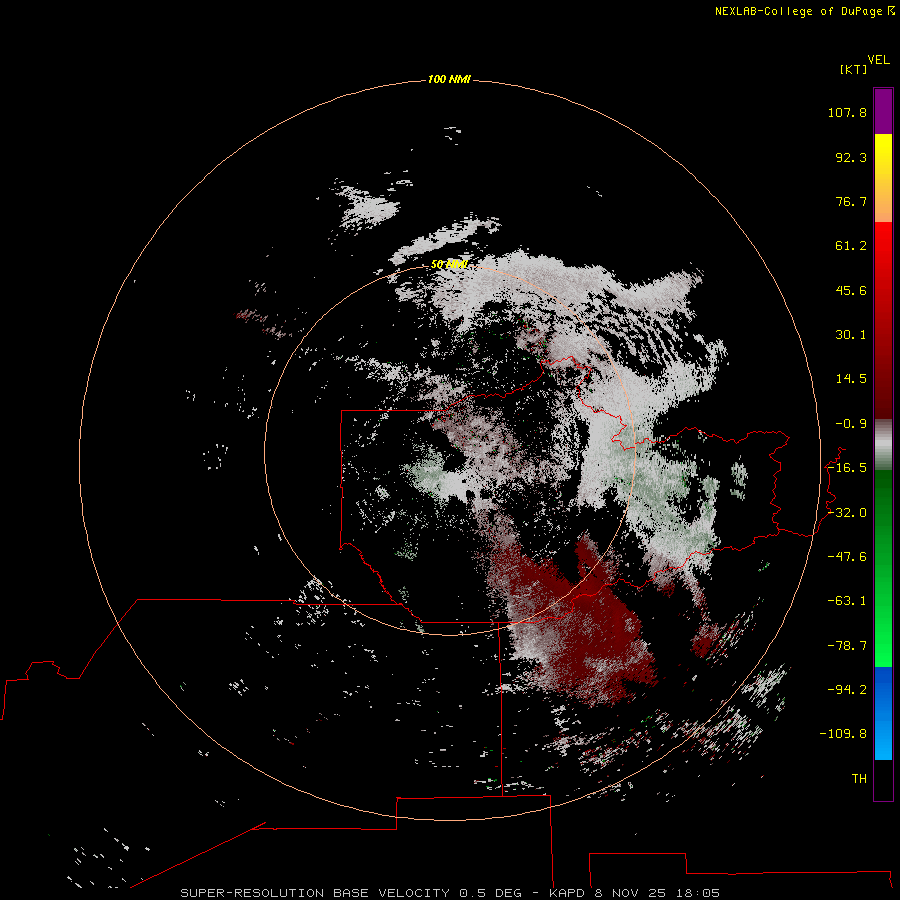
Task: Click the NEXLAB-College of DuPage header text
Action: 800,11
